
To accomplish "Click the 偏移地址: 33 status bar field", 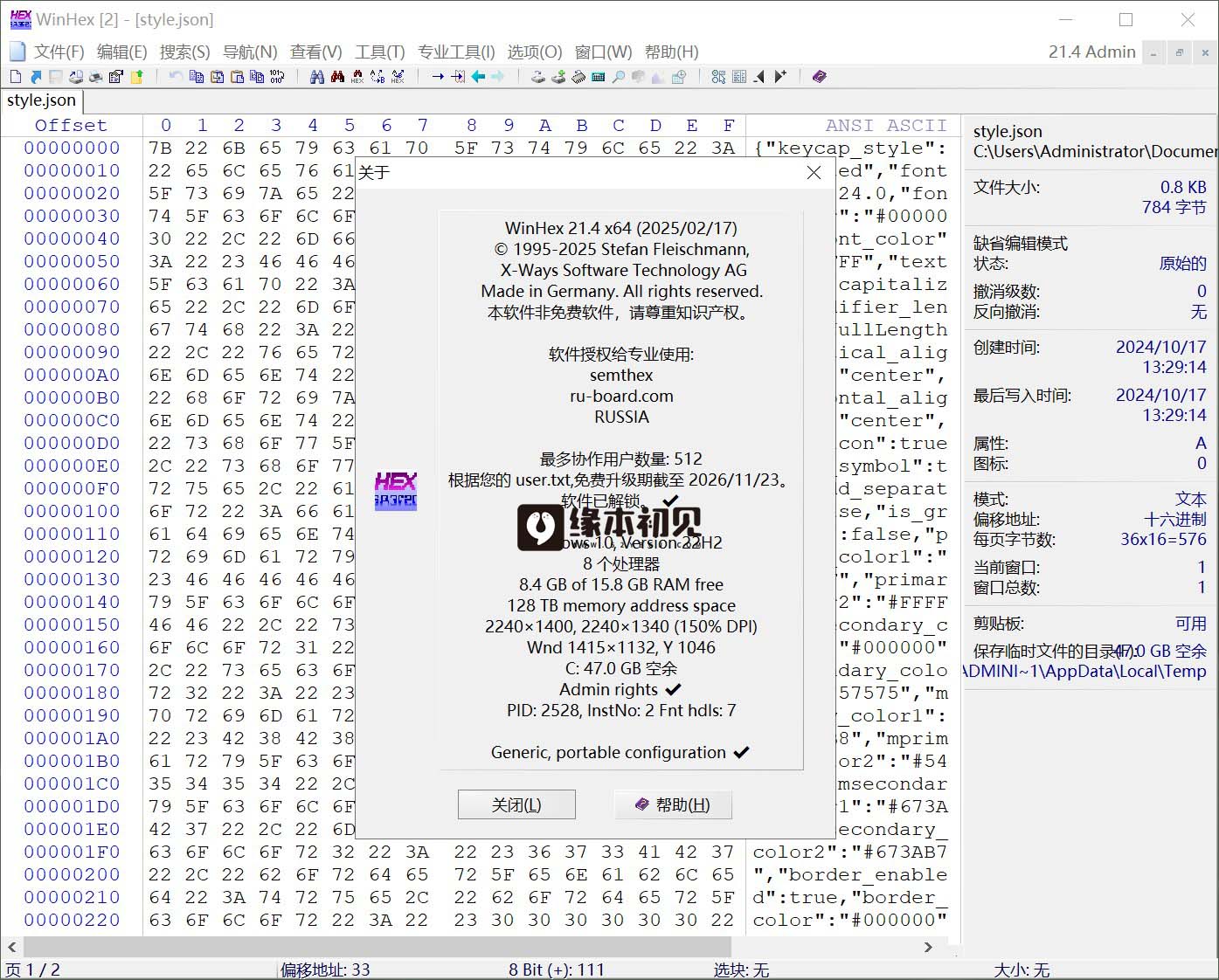I will click(325, 970).
